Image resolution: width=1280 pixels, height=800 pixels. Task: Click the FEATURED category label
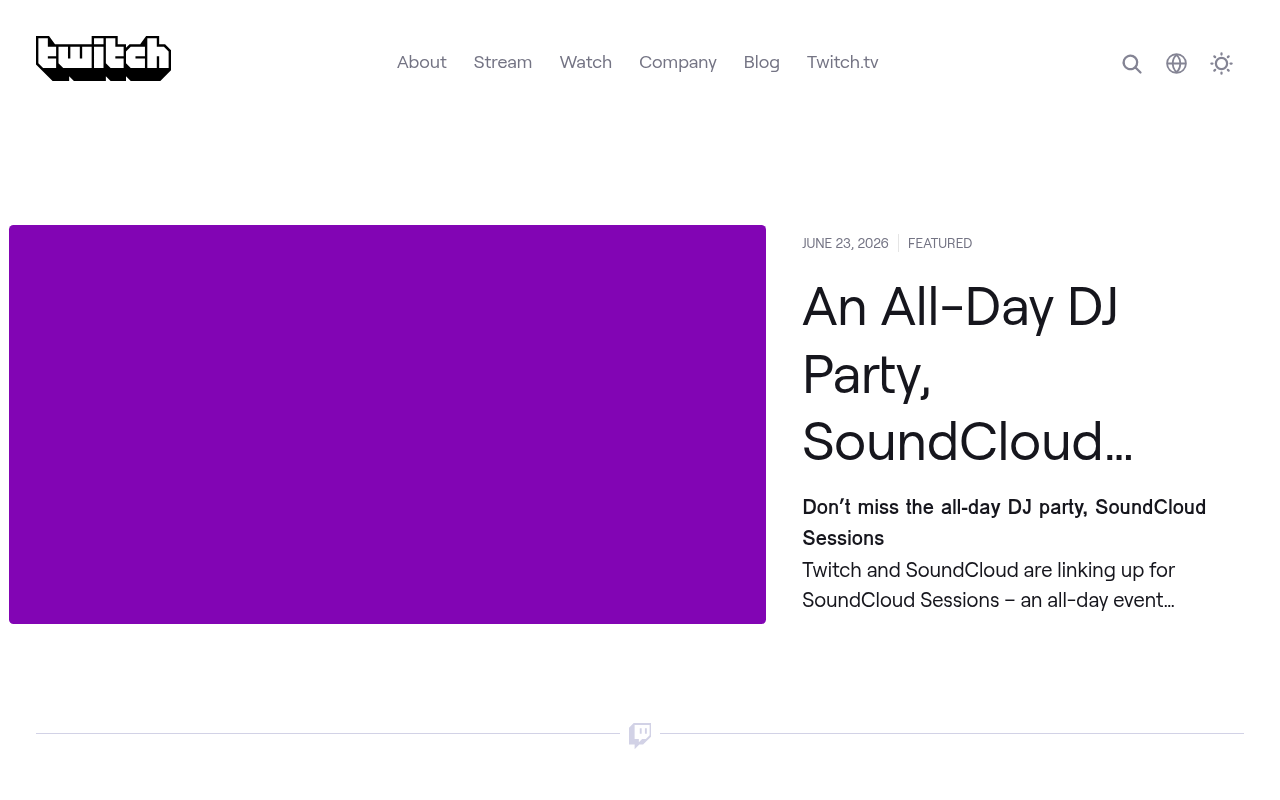[940, 243]
